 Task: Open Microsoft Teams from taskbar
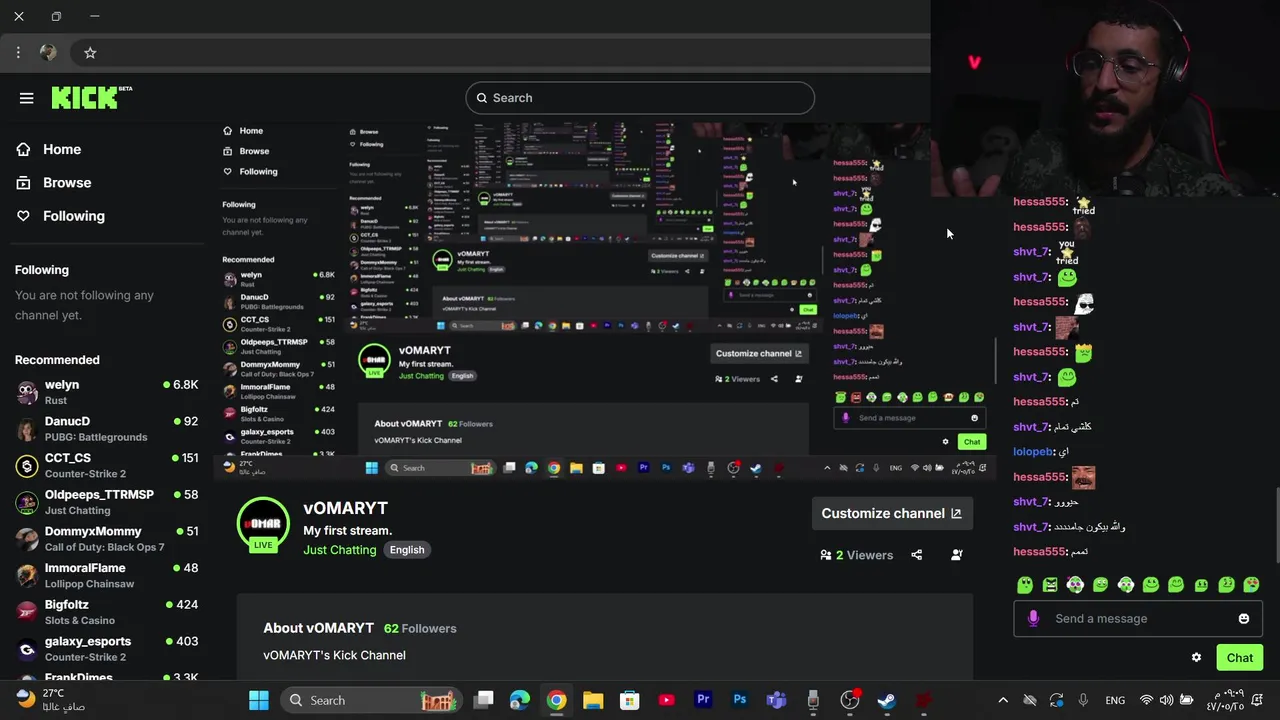click(x=777, y=700)
